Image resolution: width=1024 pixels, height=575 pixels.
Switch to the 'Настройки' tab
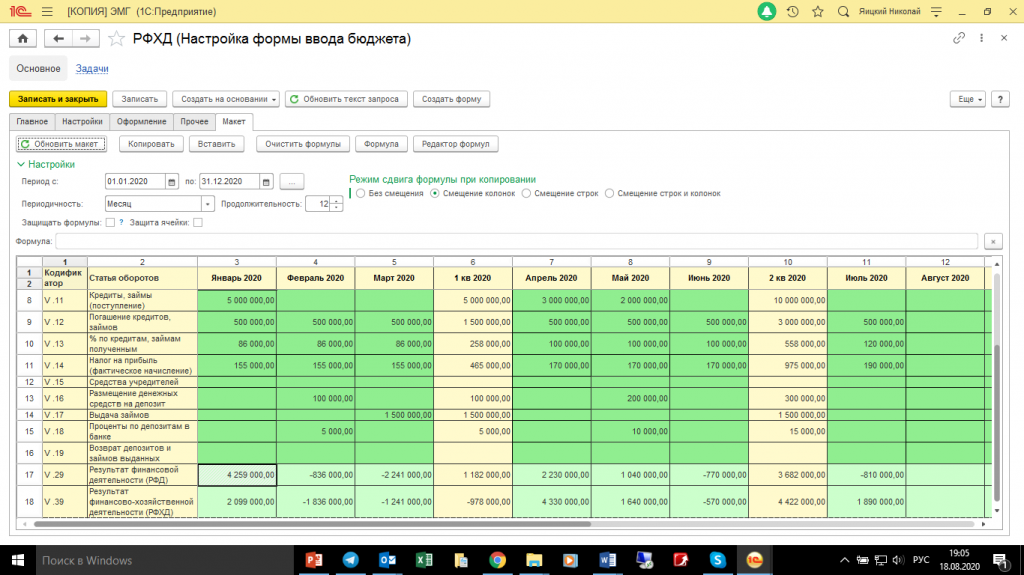pos(82,122)
